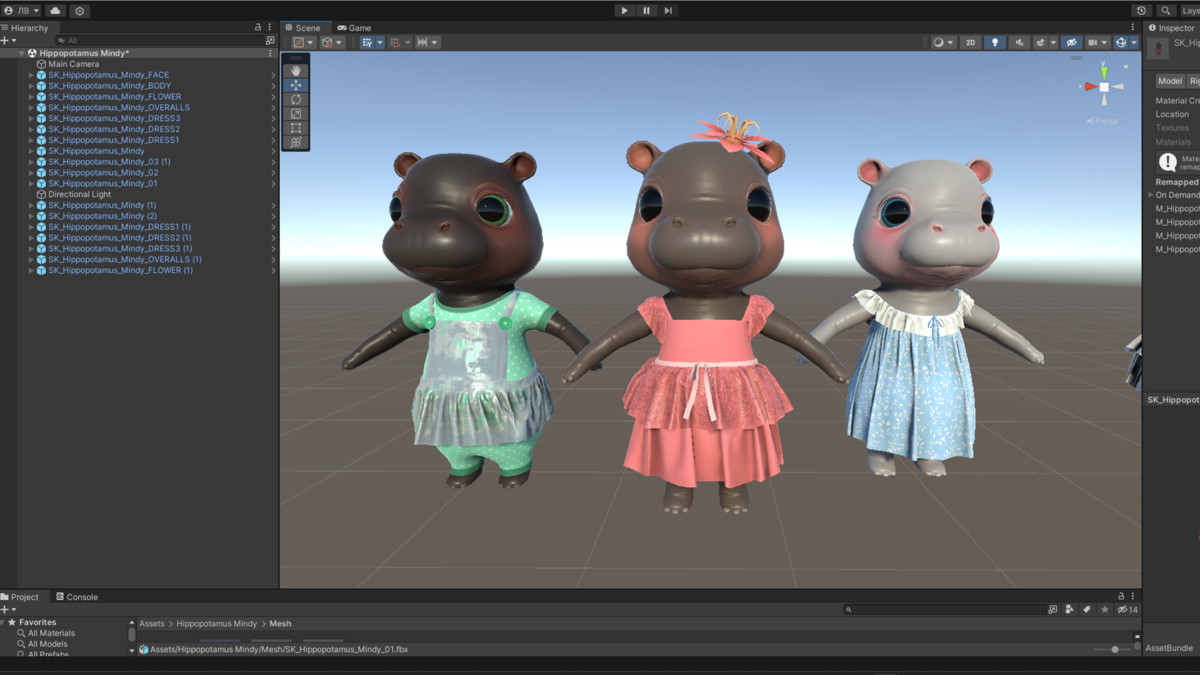Viewport: 1200px width, 675px height.
Task: Switch to the Console tab
Action: tap(77, 597)
